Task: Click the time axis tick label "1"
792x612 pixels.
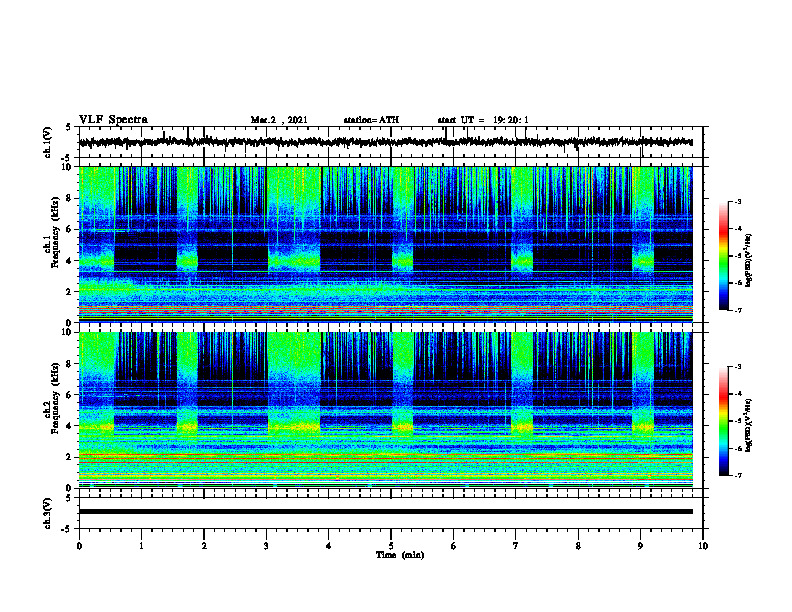Action: pyautogui.click(x=141, y=546)
